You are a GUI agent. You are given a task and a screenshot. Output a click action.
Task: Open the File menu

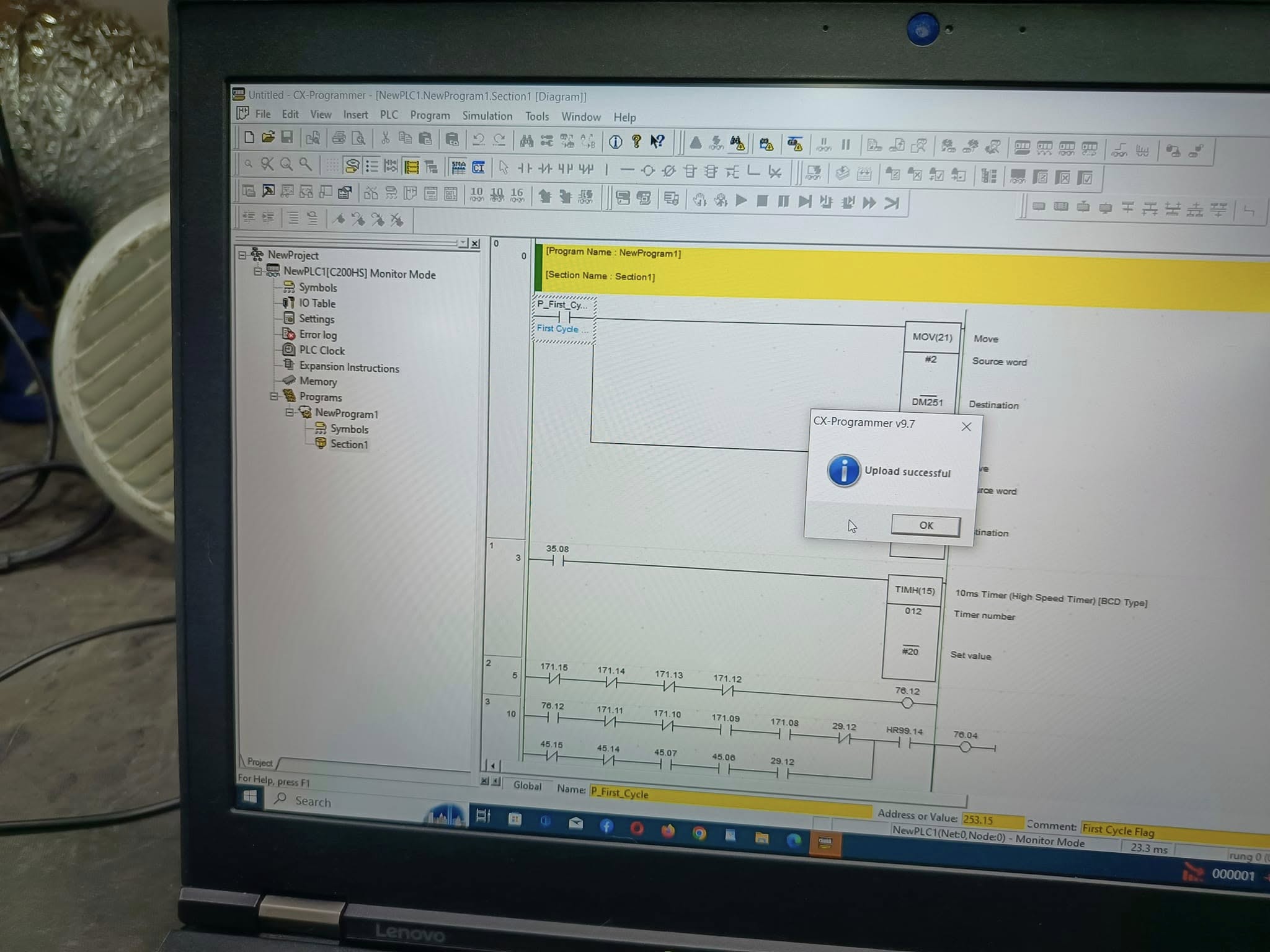(263, 114)
